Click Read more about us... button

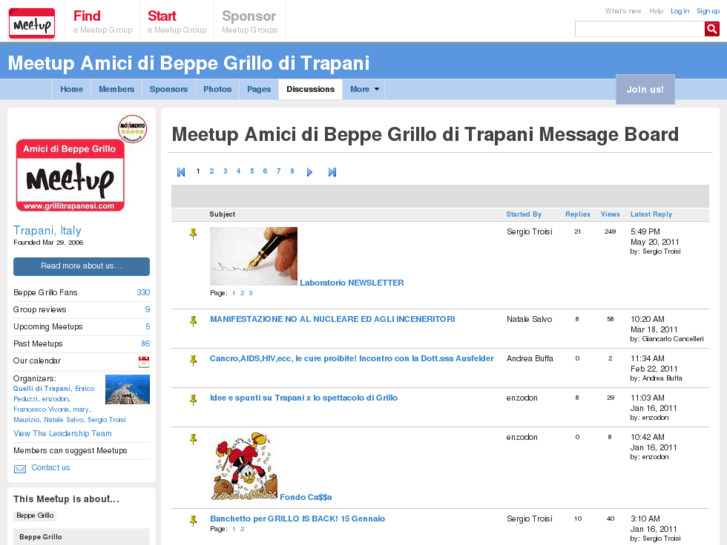[x=81, y=266]
